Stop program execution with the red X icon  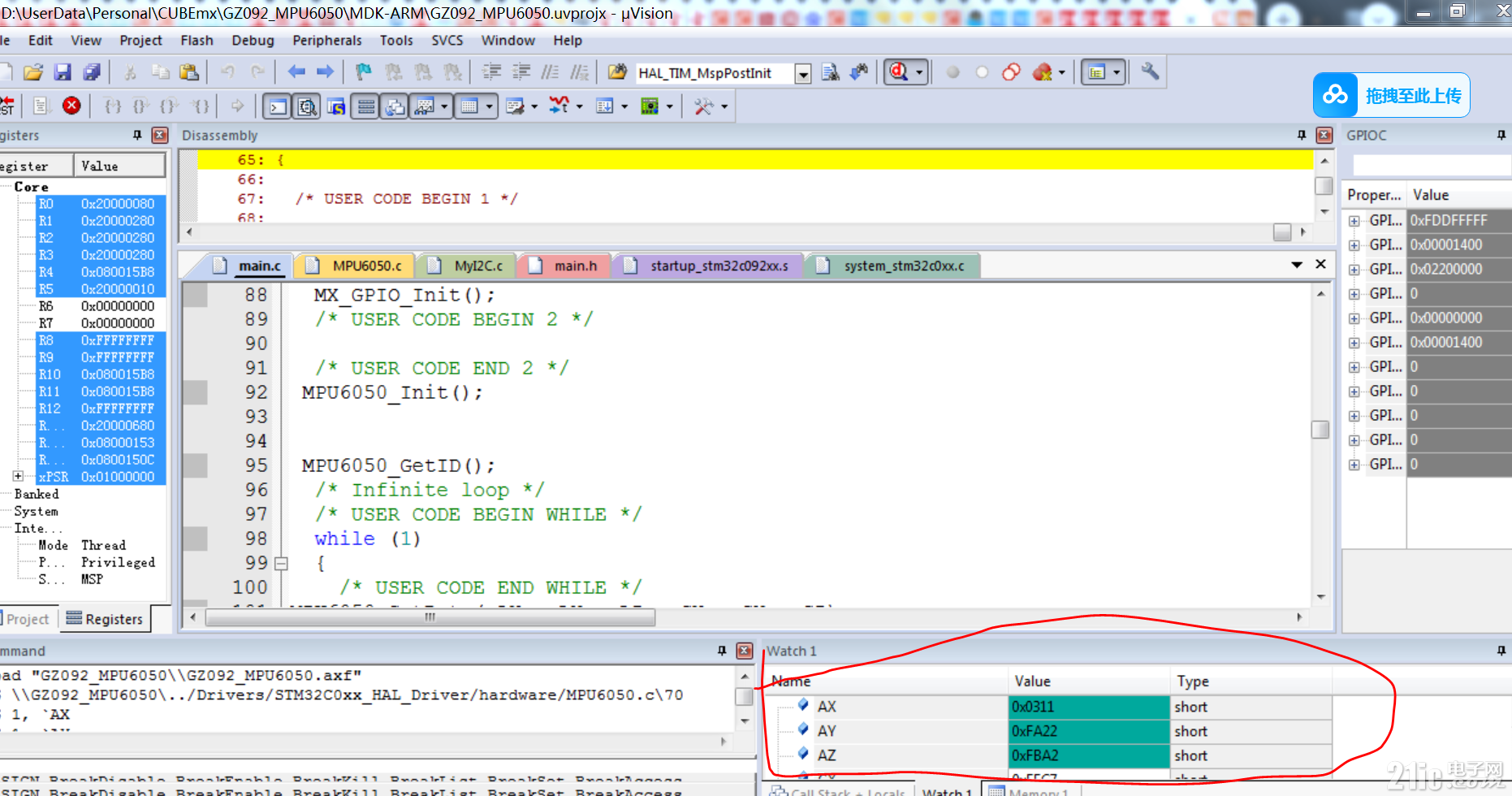point(71,106)
